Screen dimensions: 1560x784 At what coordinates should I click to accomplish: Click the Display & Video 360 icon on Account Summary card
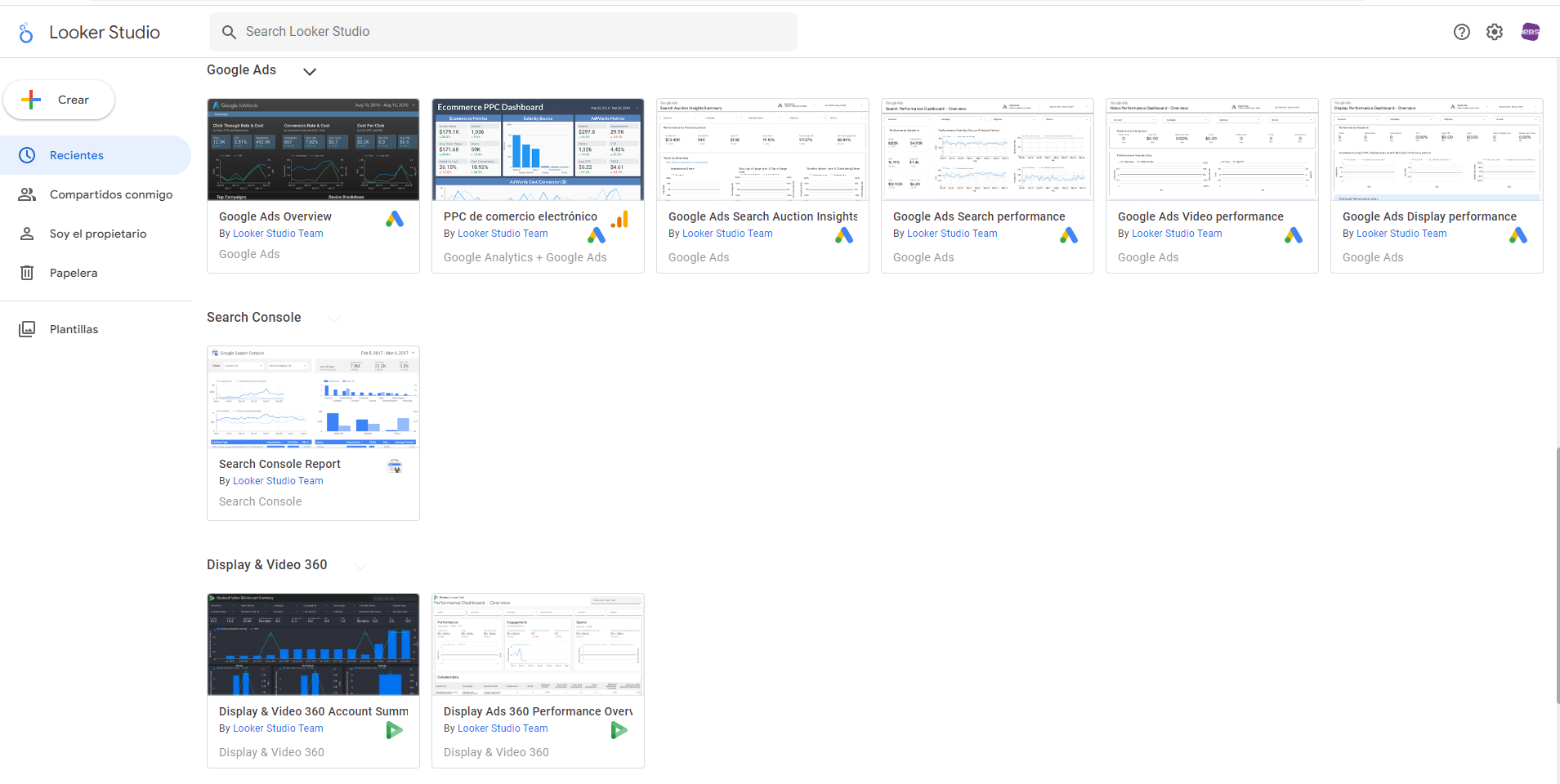[x=394, y=730]
